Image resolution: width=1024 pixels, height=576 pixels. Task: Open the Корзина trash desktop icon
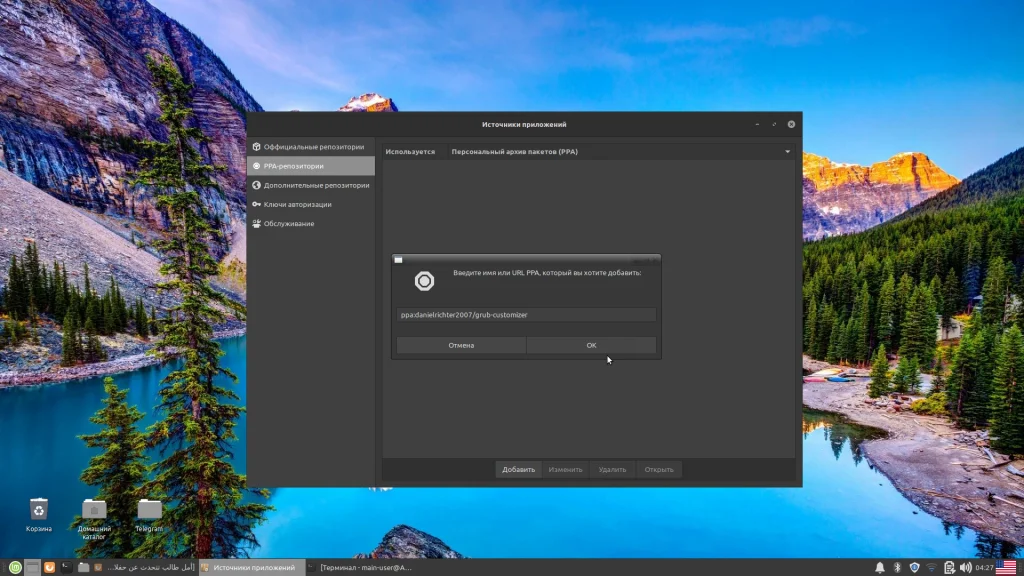point(39,510)
